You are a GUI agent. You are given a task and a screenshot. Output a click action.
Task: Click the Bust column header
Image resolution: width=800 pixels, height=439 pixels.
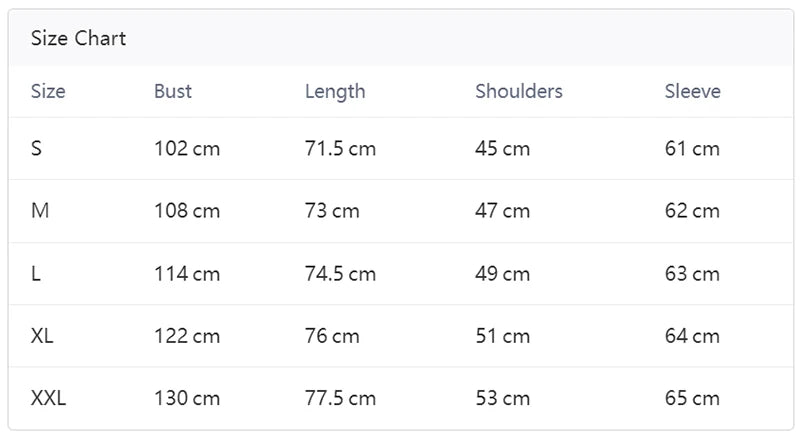(x=173, y=91)
